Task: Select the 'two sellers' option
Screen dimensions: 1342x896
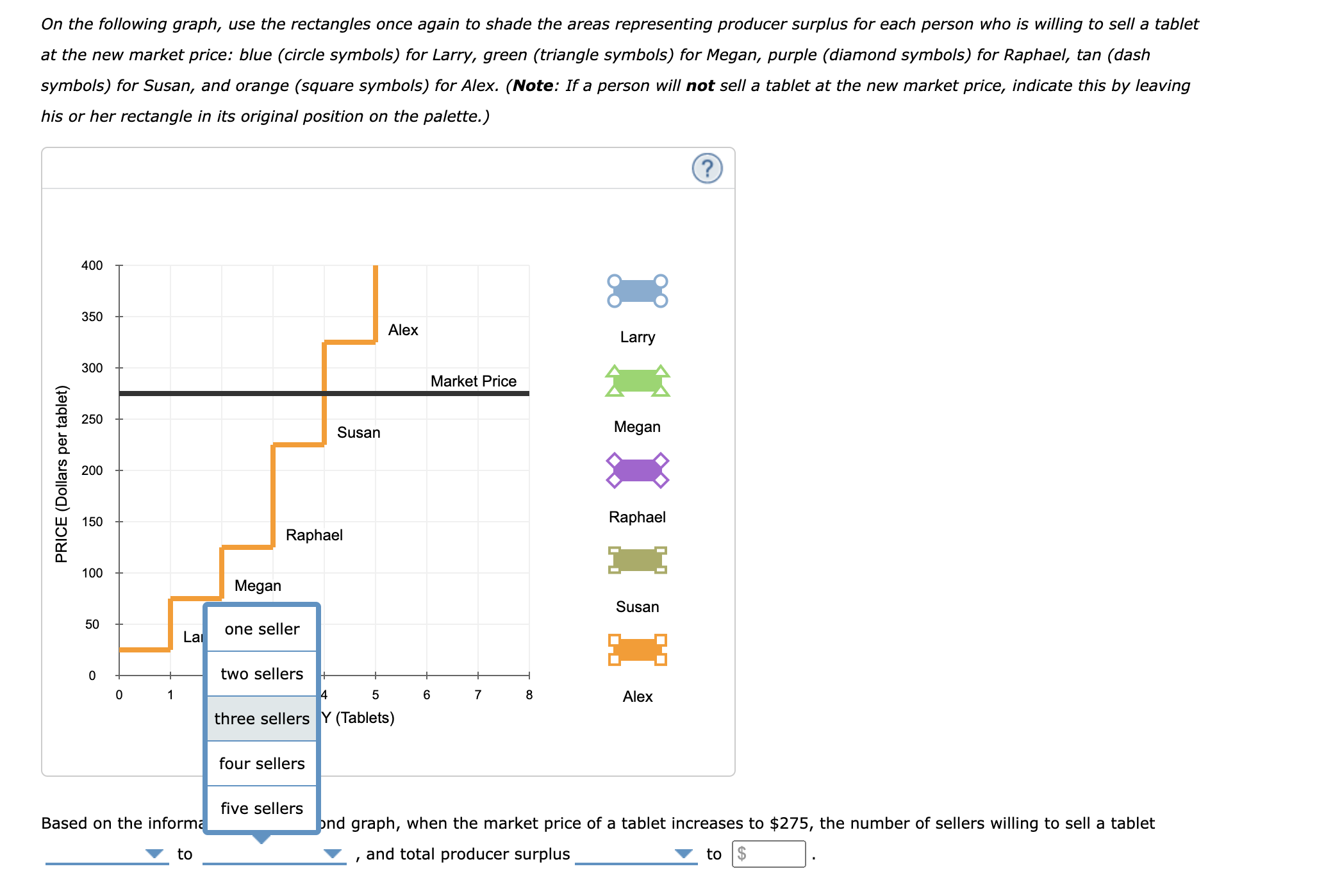Action: [x=261, y=674]
